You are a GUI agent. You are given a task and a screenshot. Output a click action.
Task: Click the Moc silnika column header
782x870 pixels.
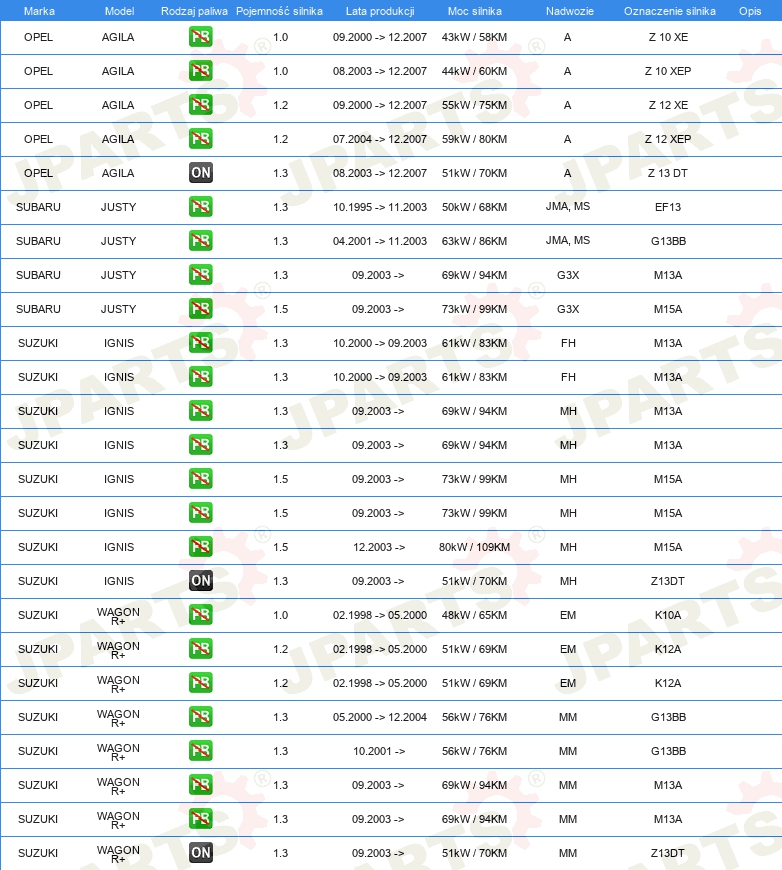pyautogui.click(x=475, y=11)
